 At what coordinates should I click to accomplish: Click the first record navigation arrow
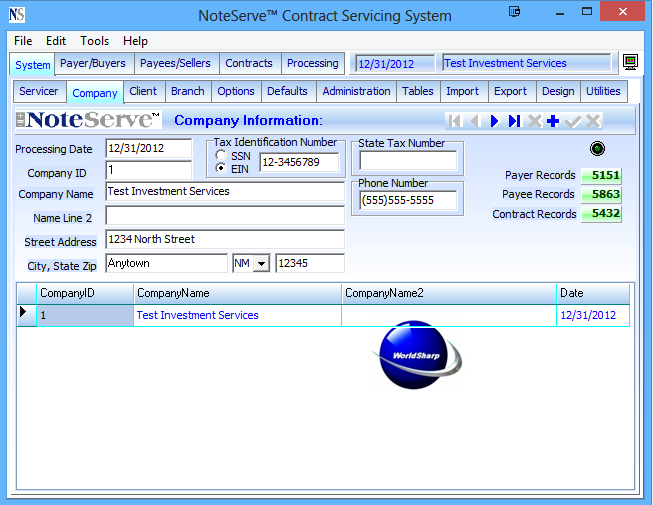(455, 121)
